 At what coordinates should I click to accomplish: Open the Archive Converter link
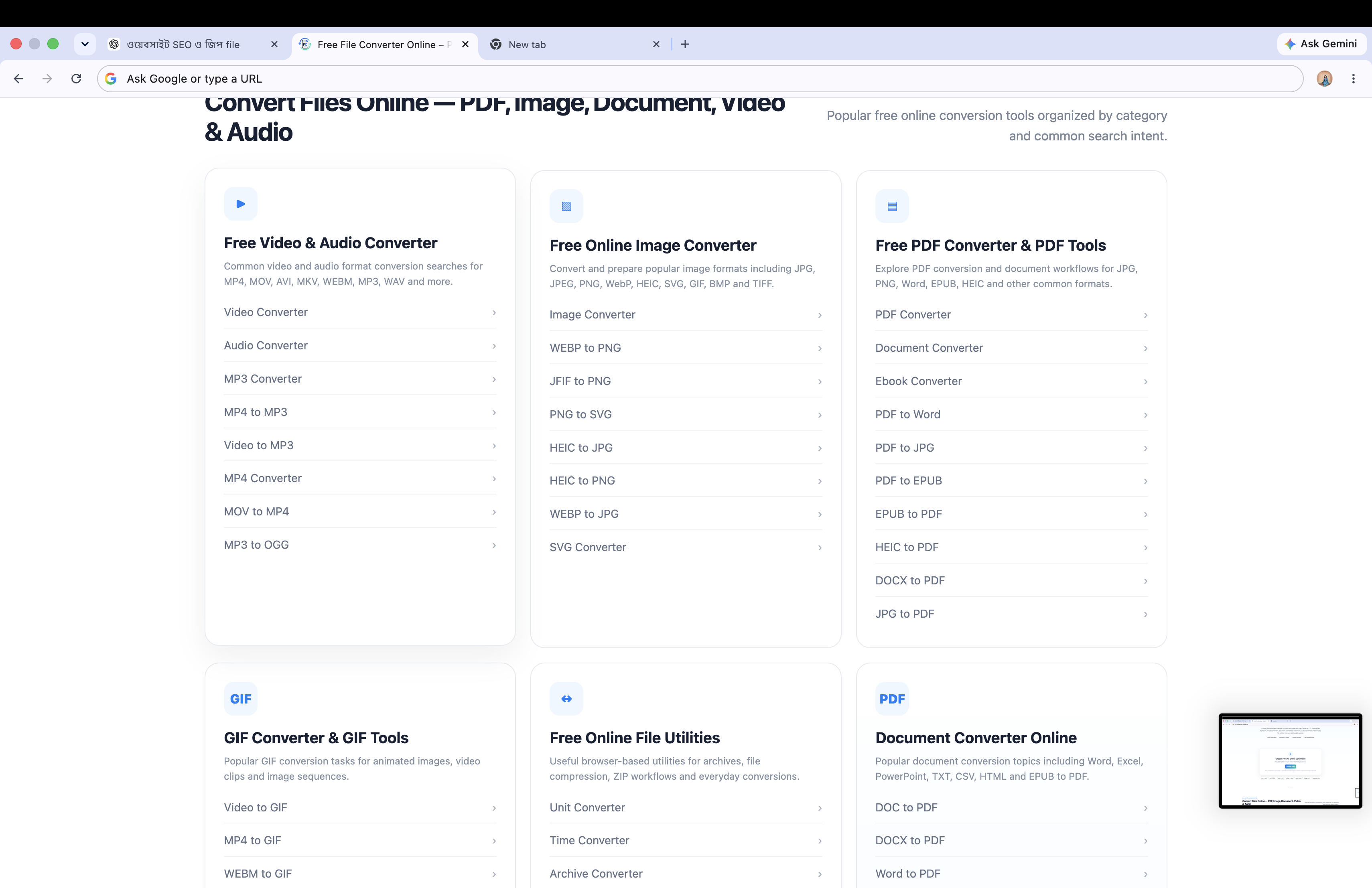(686, 874)
